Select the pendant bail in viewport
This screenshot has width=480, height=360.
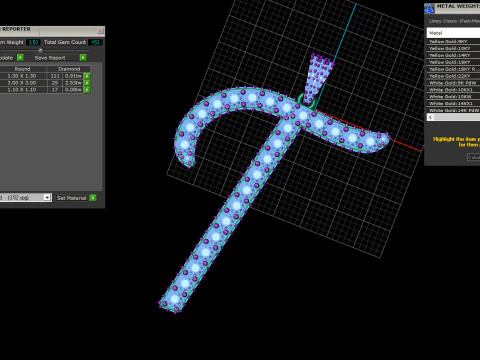(x=317, y=80)
